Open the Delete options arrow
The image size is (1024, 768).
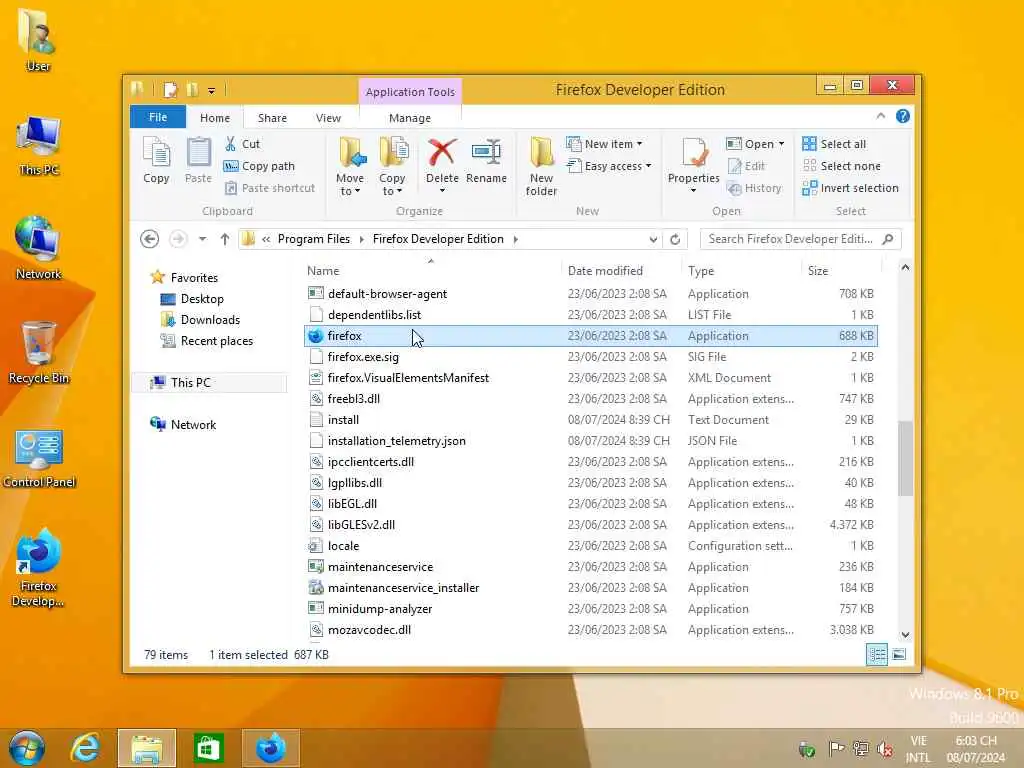point(442,191)
